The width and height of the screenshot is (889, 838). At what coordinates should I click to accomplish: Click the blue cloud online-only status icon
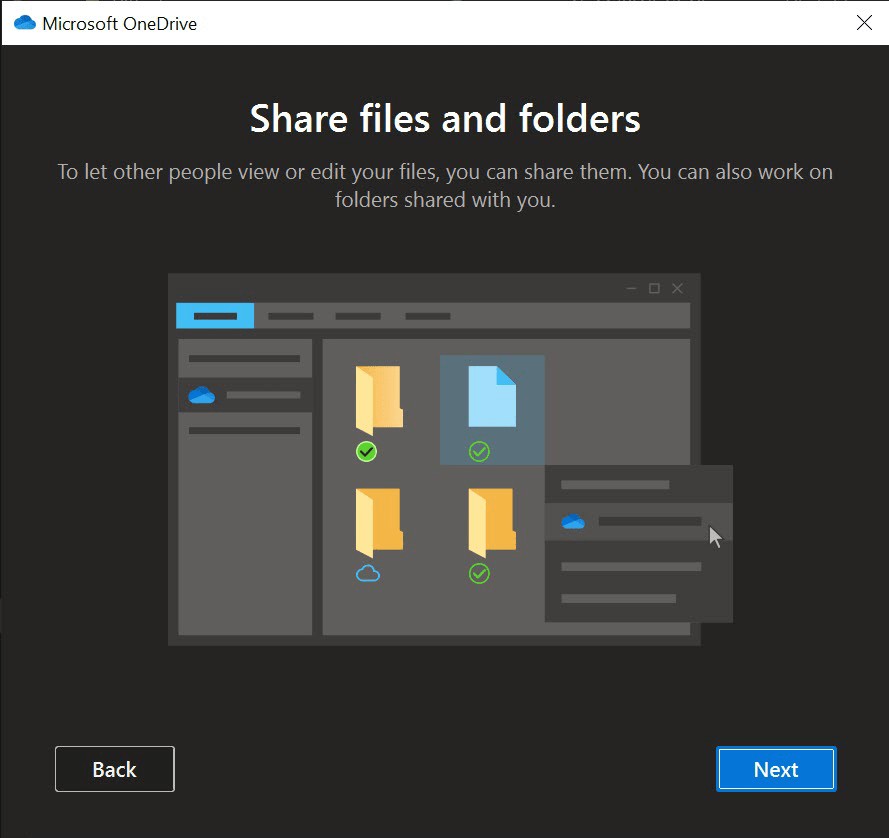[368, 574]
